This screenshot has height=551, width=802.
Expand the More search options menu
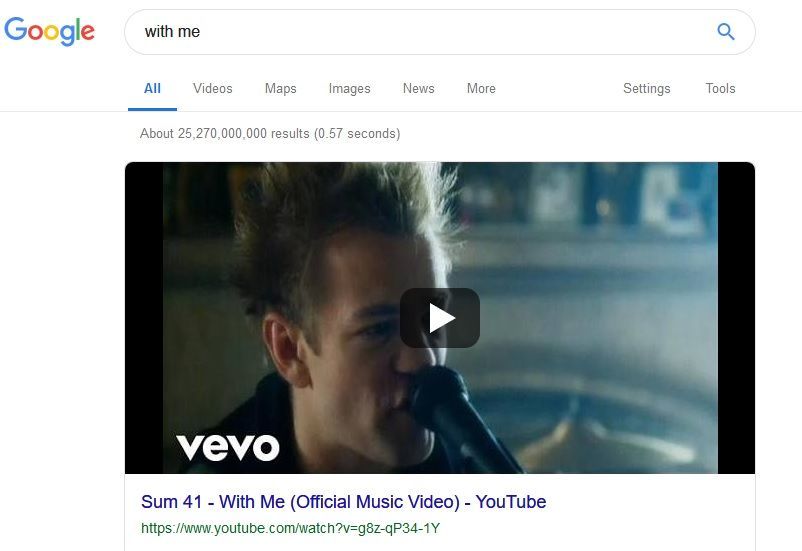pos(481,89)
